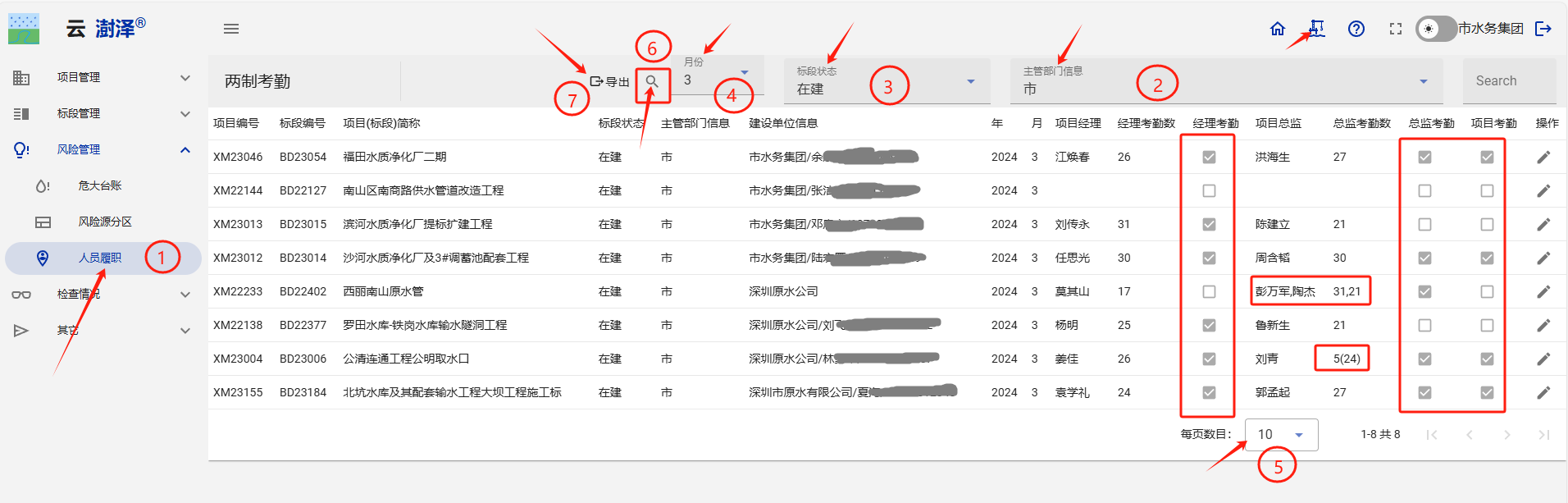Go to home page icon
The width and height of the screenshot is (1568, 503).
(1277, 29)
